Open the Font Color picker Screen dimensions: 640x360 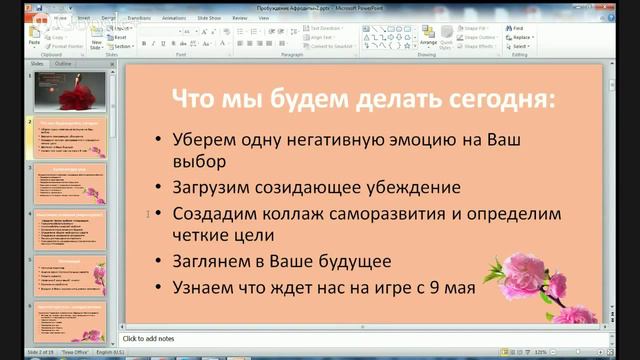pos(223,43)
